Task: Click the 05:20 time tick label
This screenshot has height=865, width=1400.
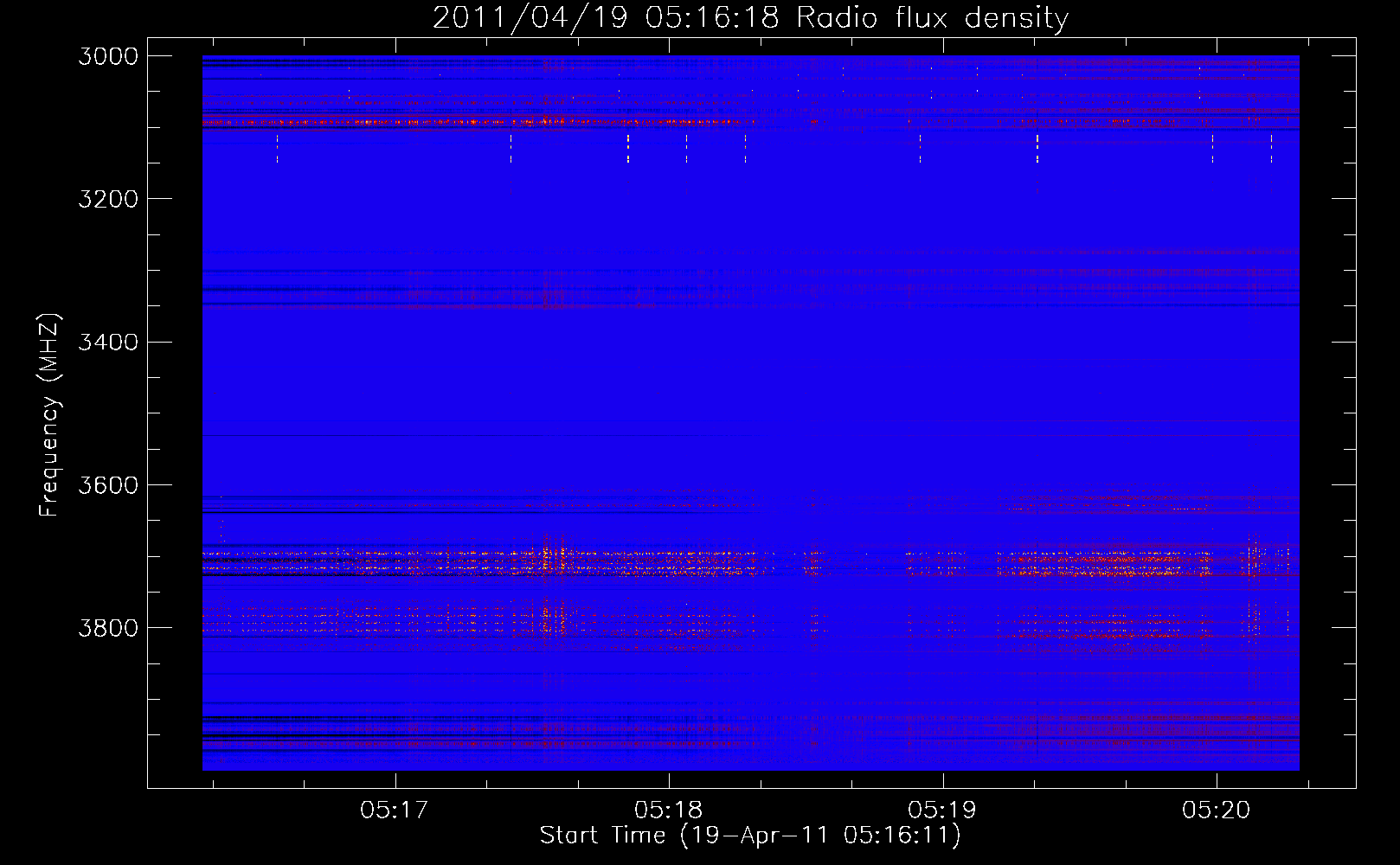Action: (x=1217, y=811)
